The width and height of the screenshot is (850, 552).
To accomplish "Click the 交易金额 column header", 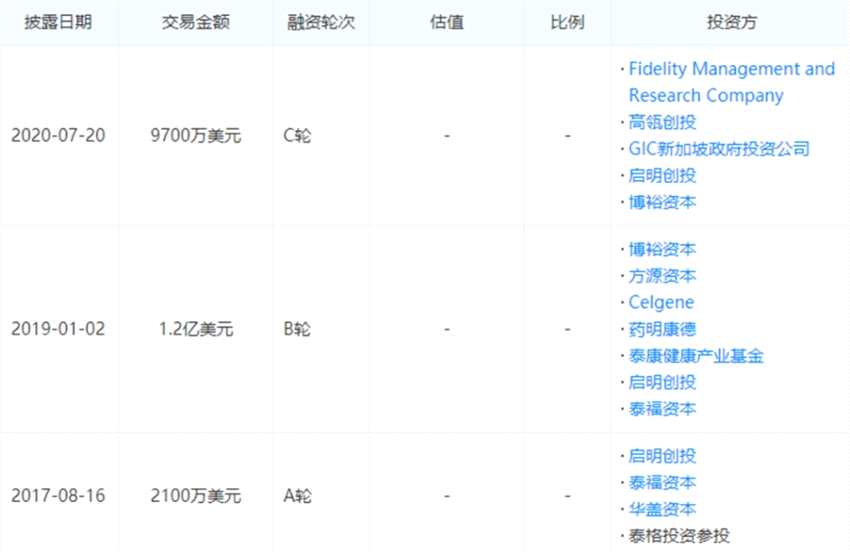I will point(196,22).
